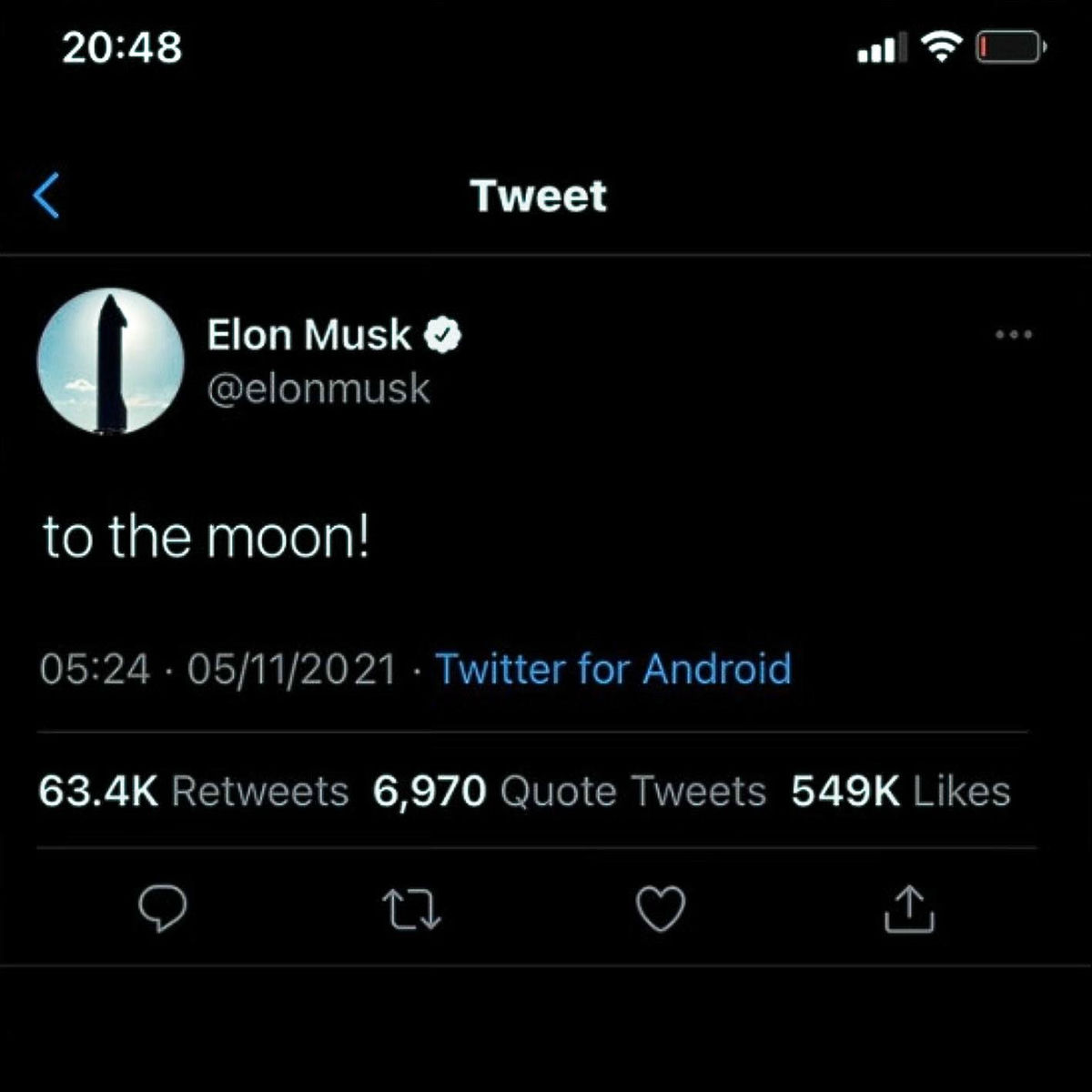This screenshot has height=1092, width=1092.
Task: Tap the tweet timestamp 05:24 · 05/11/2021
Action: 218,670
